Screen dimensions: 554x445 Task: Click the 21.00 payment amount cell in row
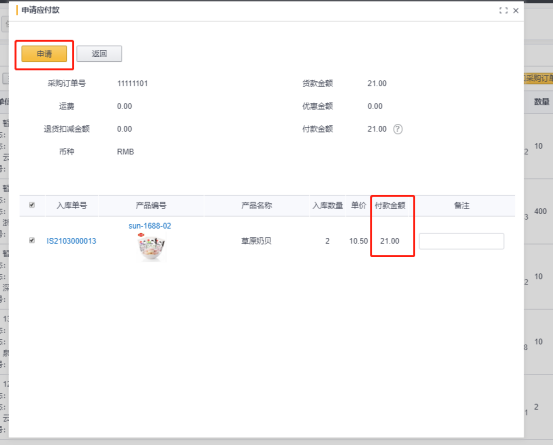click(x=390, y=241)
